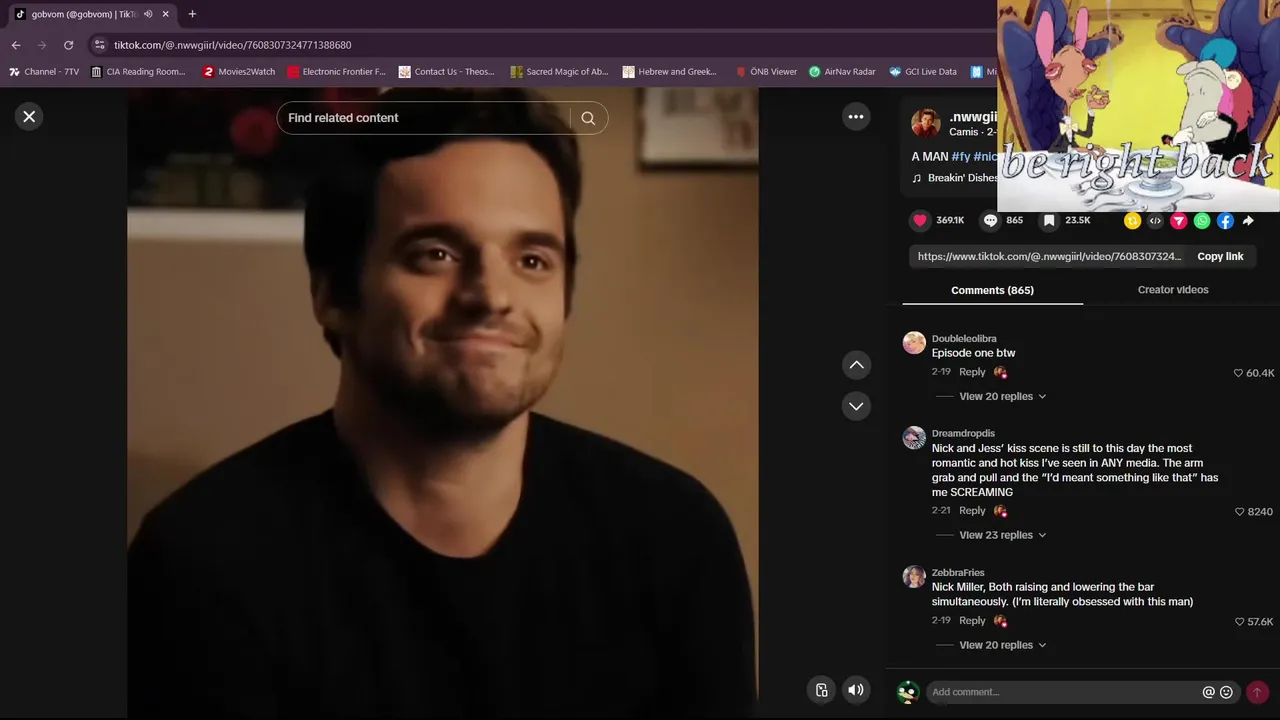The height and width of the screenshot is (720, 1280).
Task: Mute the video volume speaker
Action: 856,690
